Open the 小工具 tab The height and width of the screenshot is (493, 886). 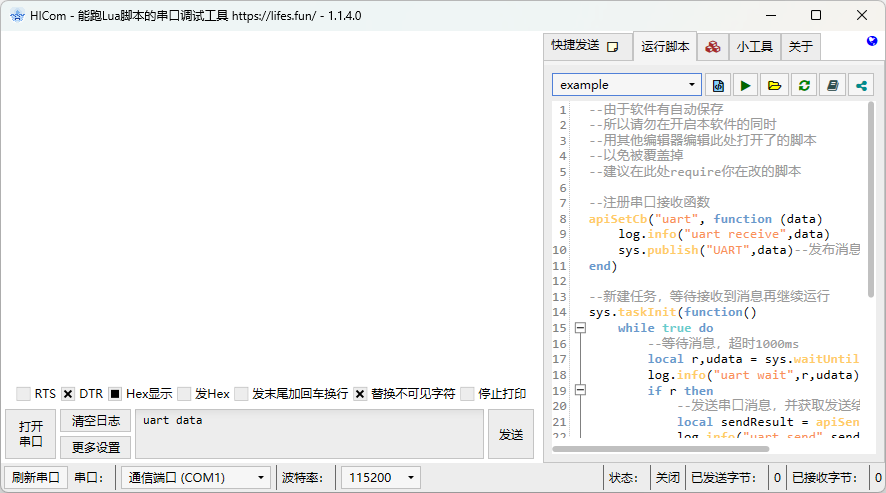754,46
